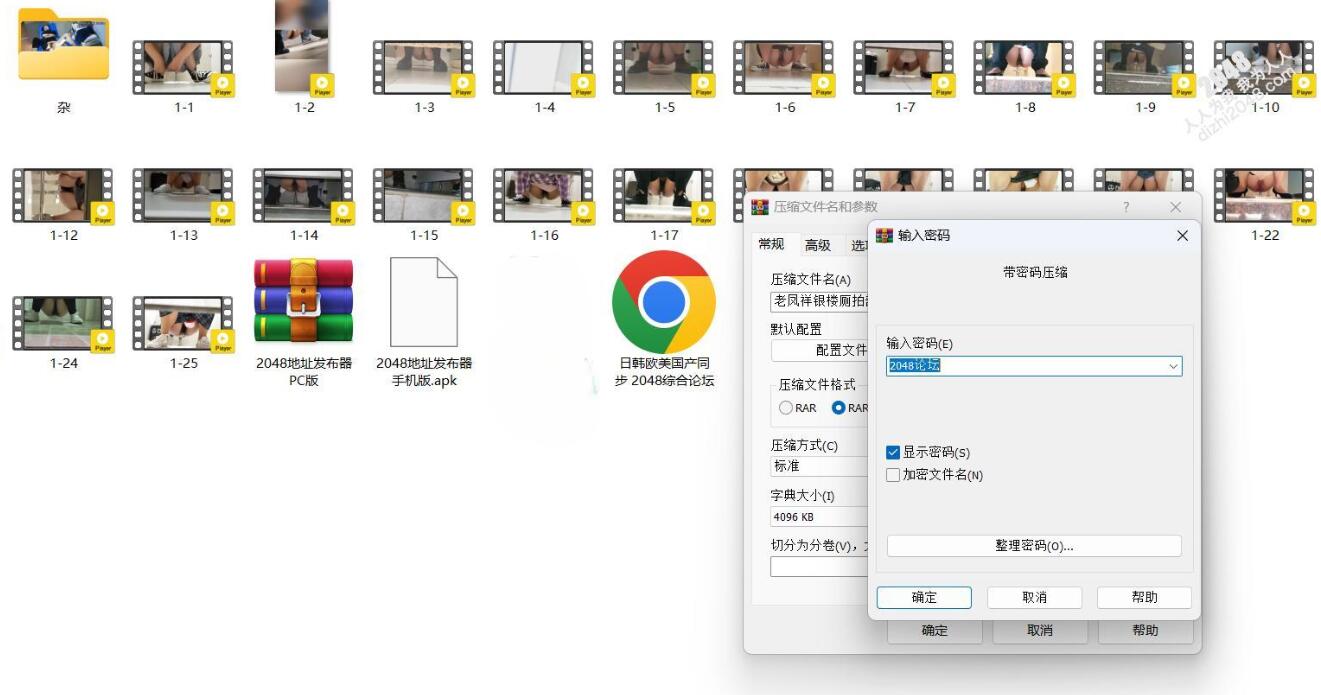Enable the 加密文件名 checkbox

click(893, 475)
